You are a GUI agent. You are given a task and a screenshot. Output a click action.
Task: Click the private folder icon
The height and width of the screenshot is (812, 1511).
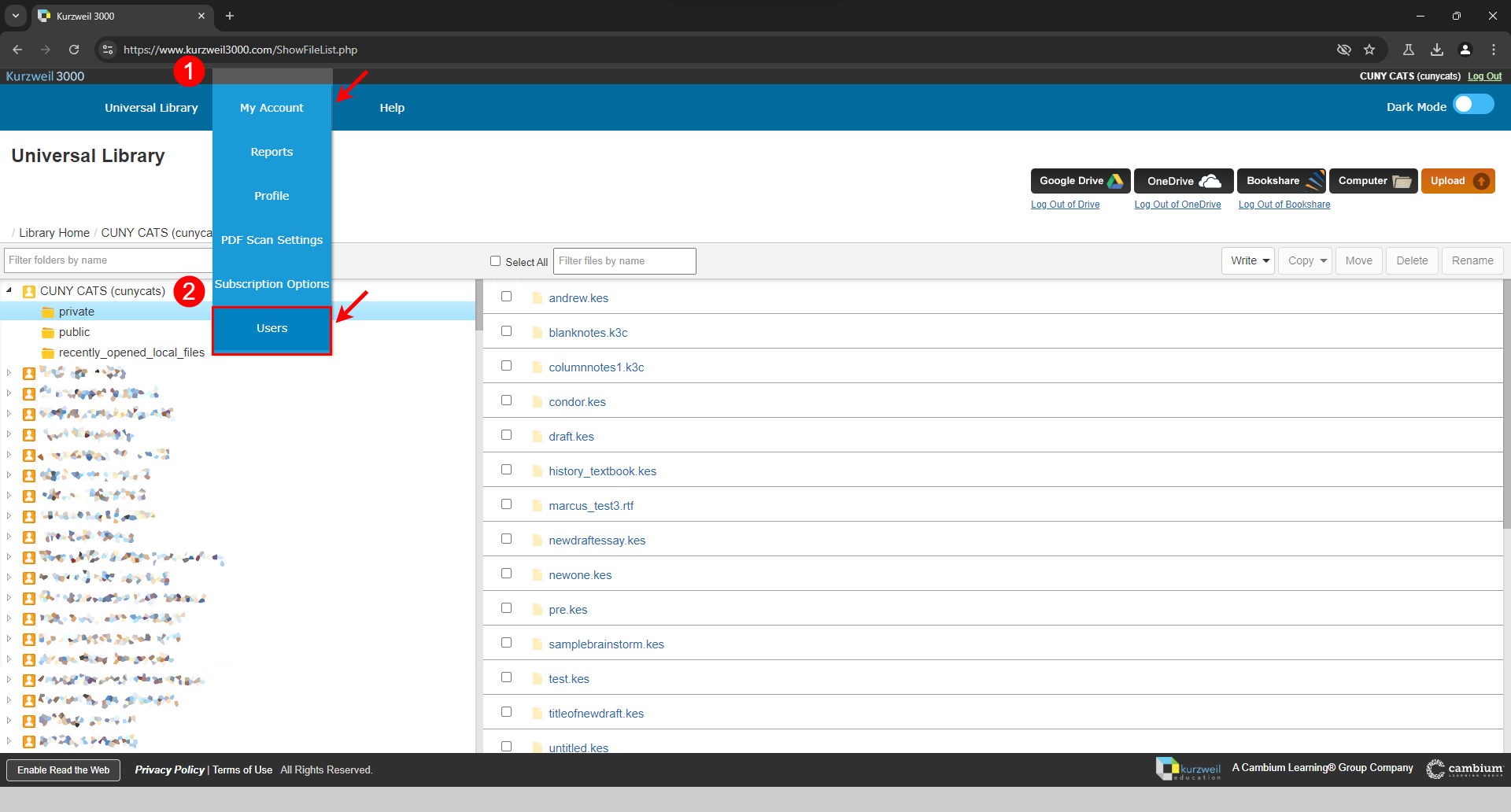48,312
